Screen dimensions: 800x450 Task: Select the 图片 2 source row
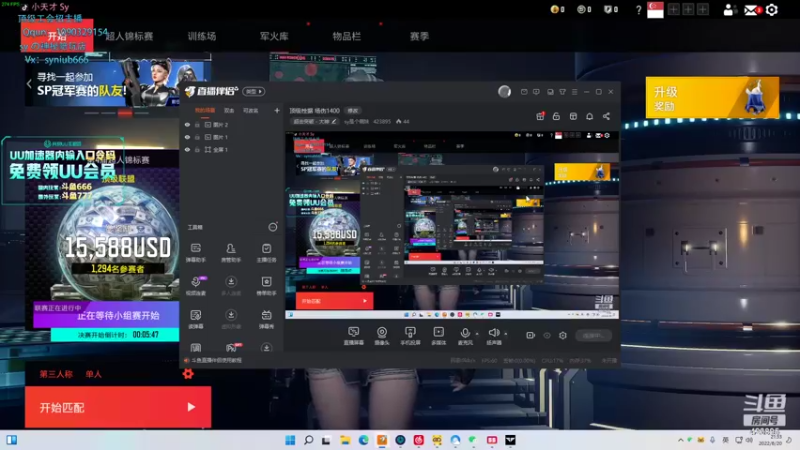tap(232, 124)
